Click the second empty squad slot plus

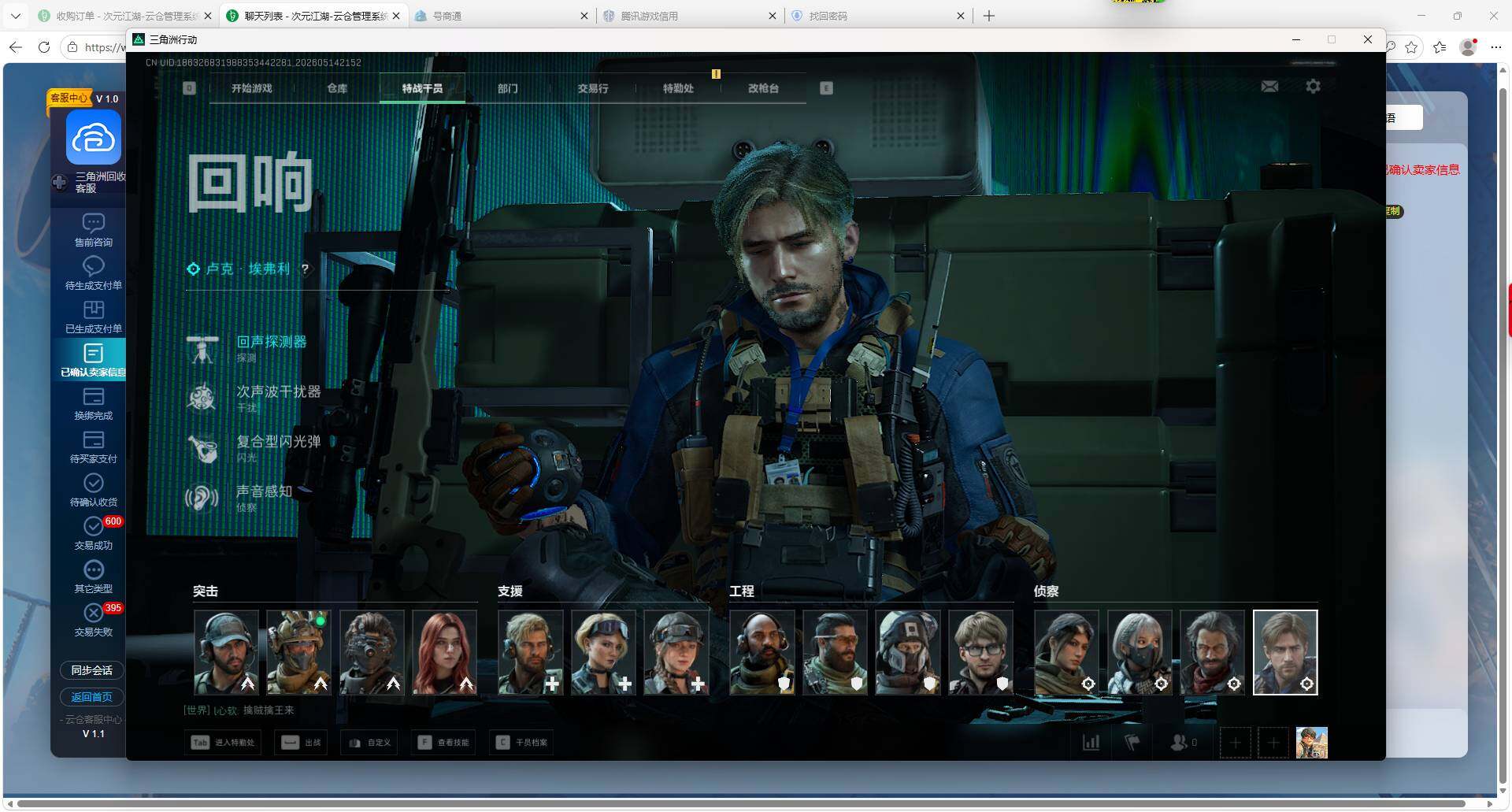[x=1273, y=743]
